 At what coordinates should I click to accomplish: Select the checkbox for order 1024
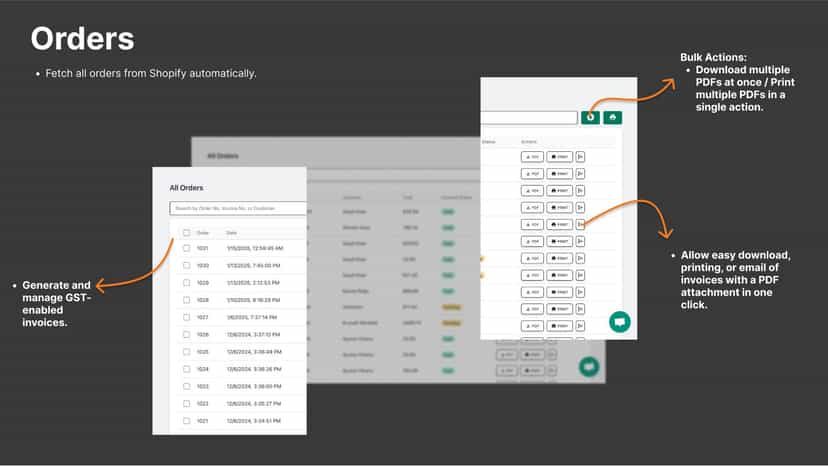click(186, 369)
